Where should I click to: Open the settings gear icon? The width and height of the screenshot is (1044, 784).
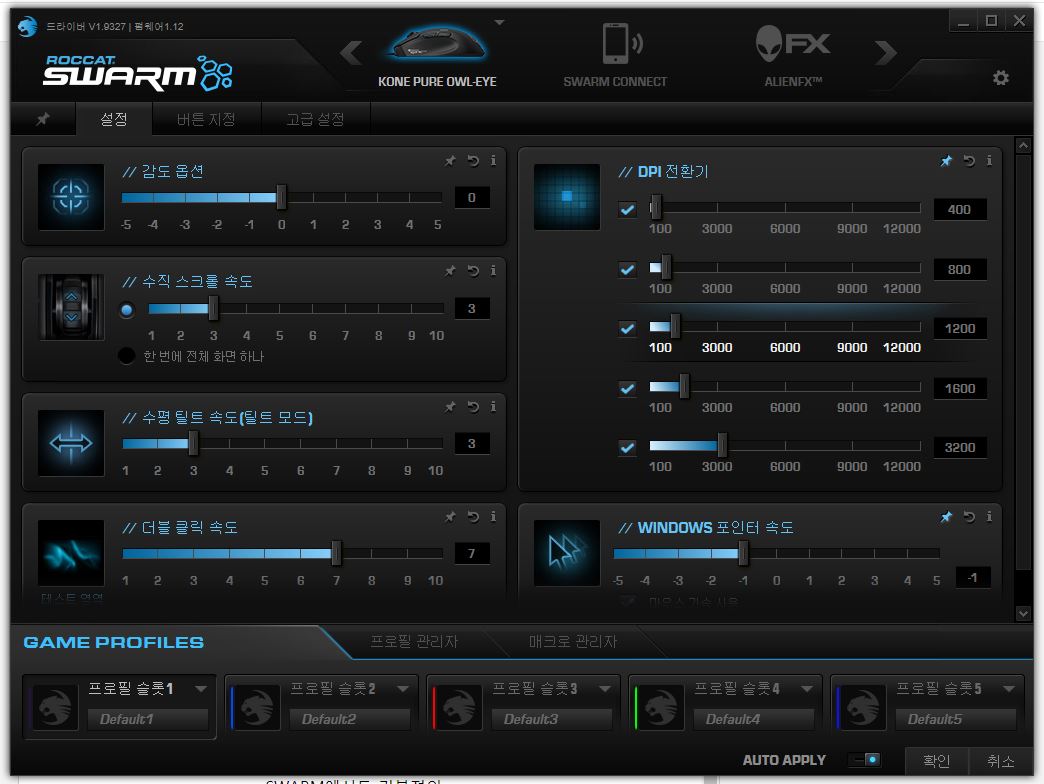tap(1001, 78)
